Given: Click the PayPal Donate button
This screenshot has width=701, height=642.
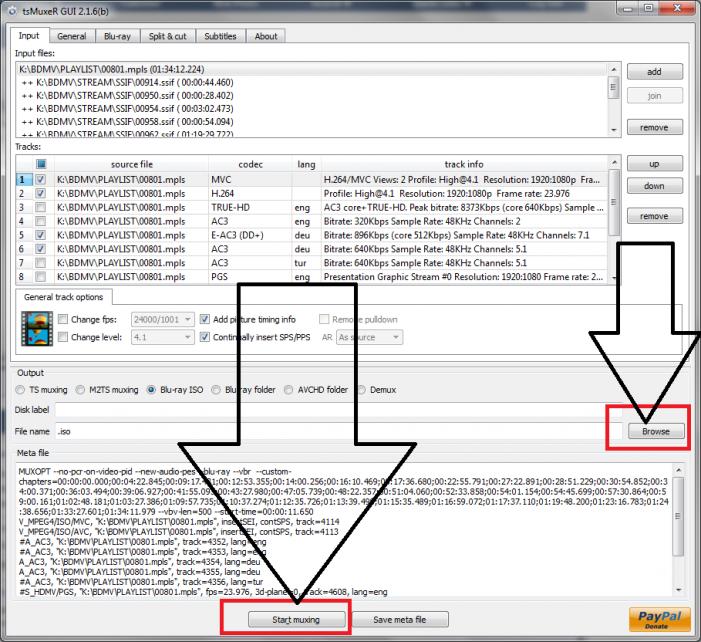Looking at the screenshot, I should coord(659,619).
